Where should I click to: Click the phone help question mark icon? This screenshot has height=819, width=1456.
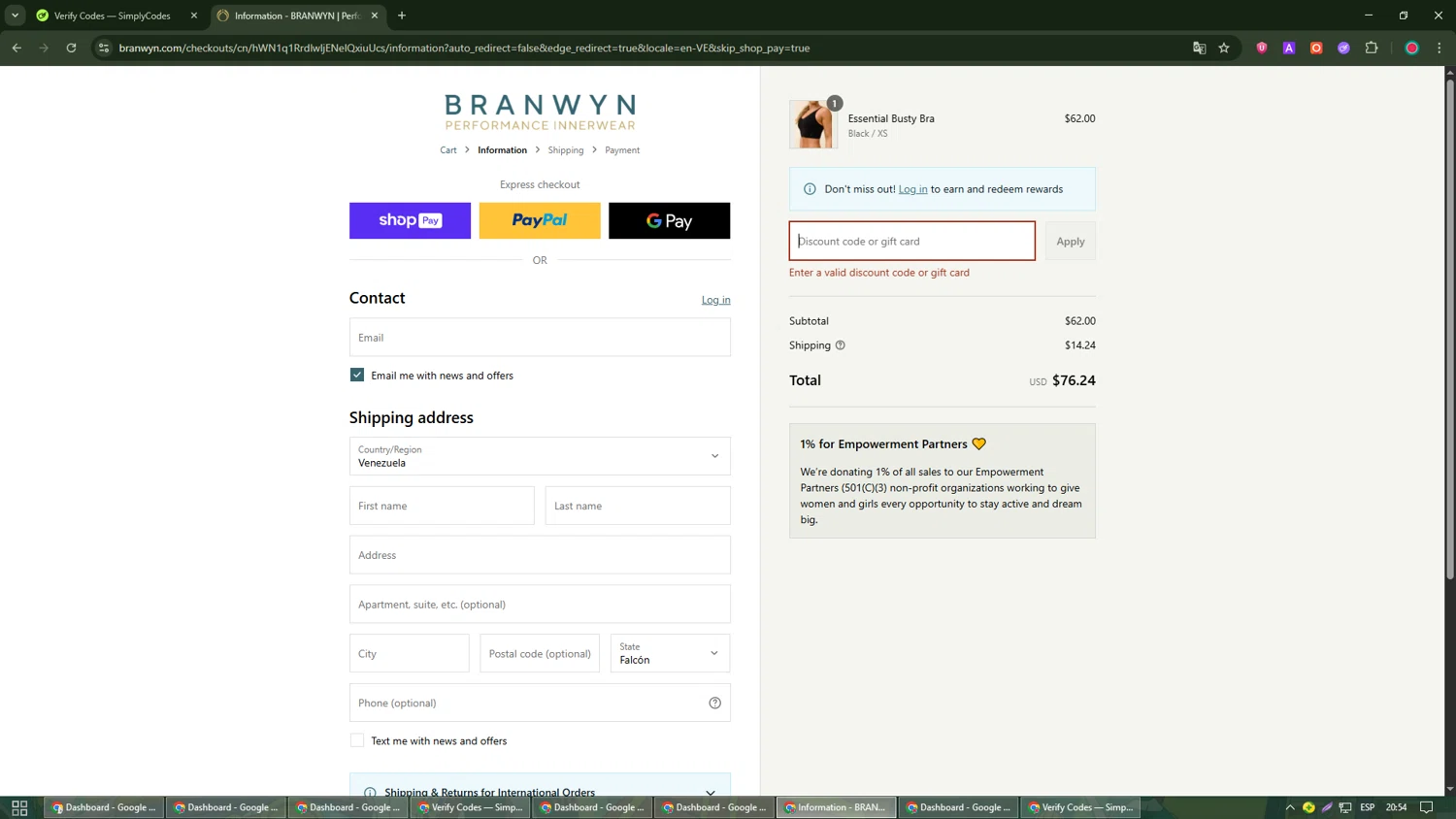coord(714,703)
